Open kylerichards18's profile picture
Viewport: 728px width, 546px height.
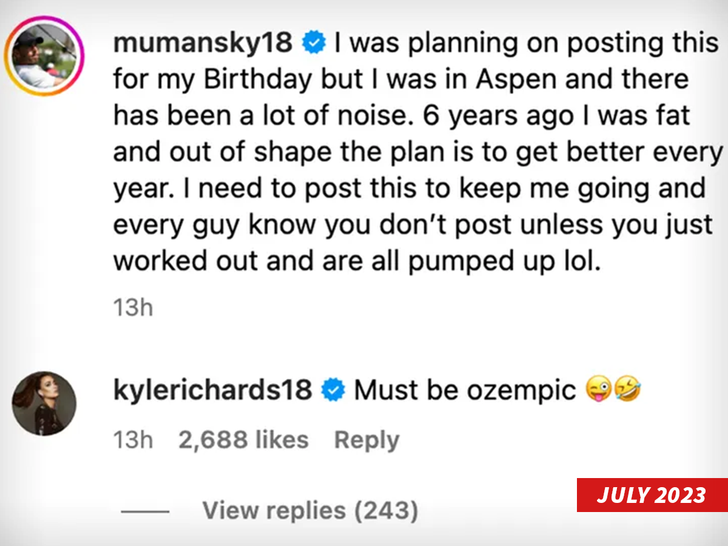43,403
